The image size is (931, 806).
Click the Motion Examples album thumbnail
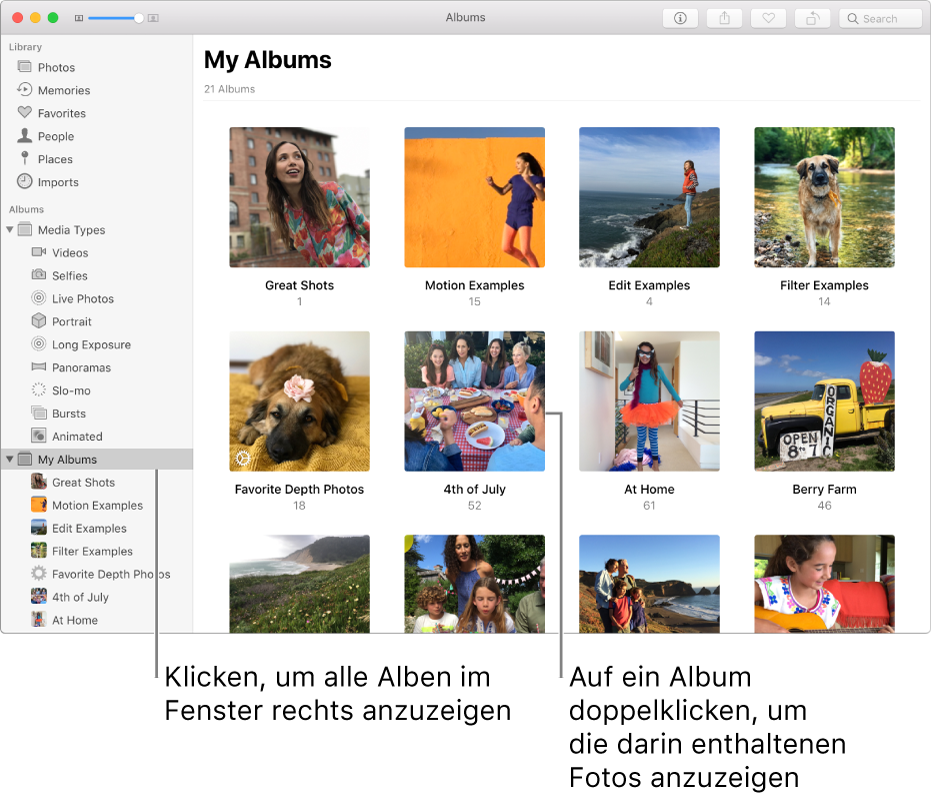(474, 197)
